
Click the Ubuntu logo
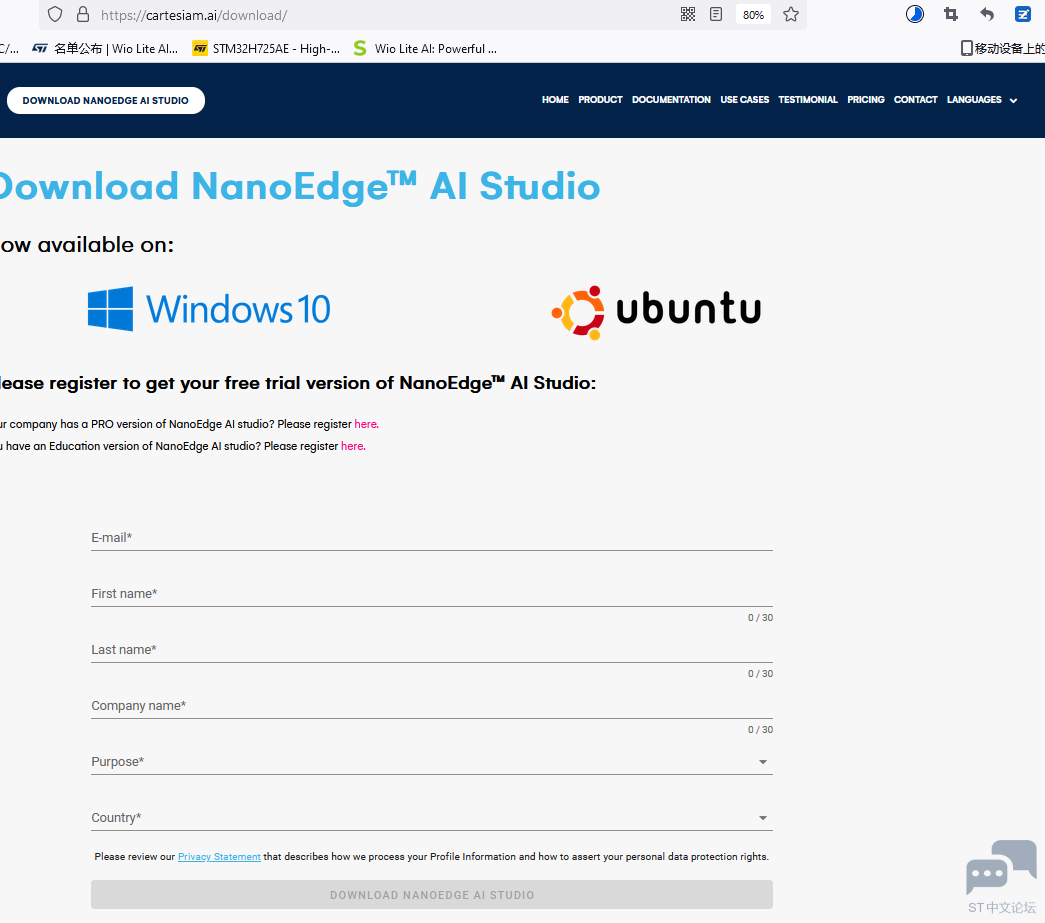656,312
